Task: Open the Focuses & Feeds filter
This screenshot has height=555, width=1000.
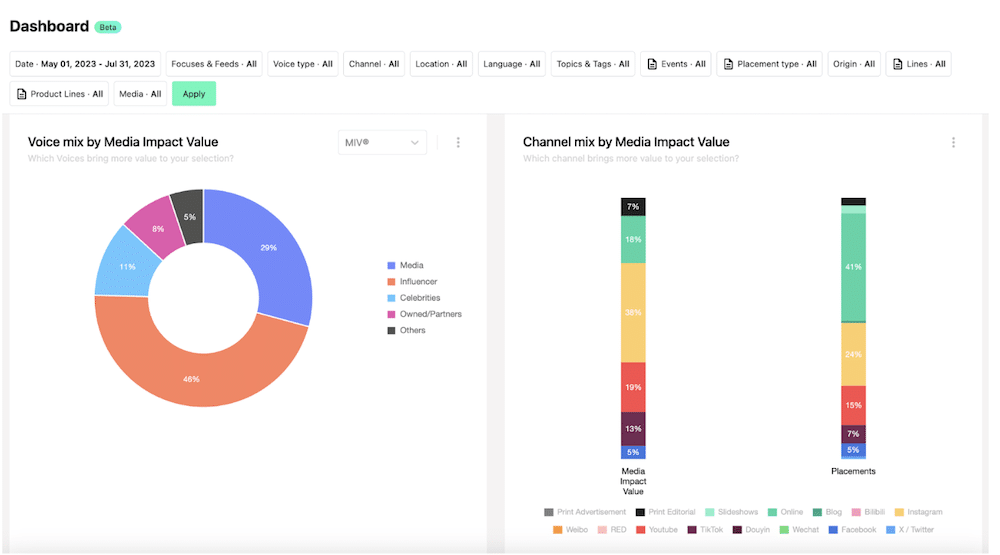Action: pos(214,64)
